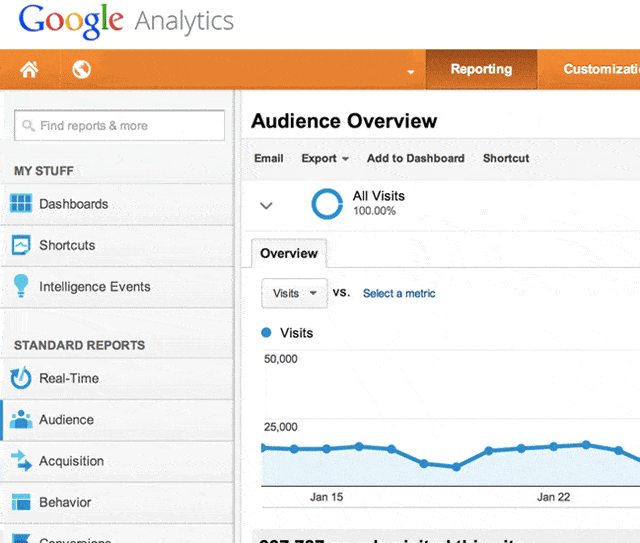Click the All Visits segment circle
This screenshot has height=543, width=640.
click(x=327, y=204)
